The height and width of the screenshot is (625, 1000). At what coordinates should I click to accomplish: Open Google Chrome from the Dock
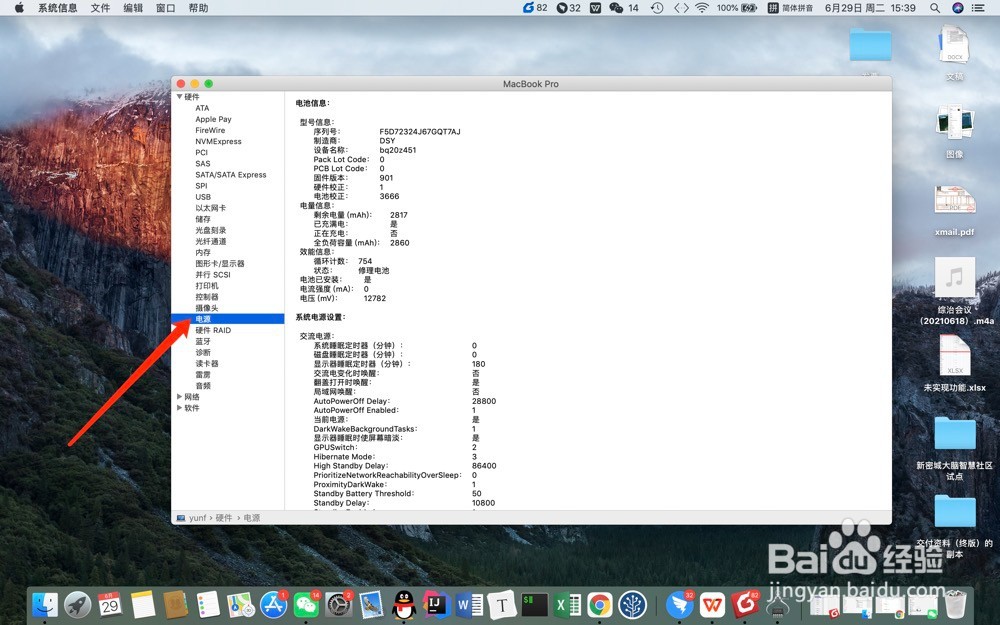tap(599, 604)
